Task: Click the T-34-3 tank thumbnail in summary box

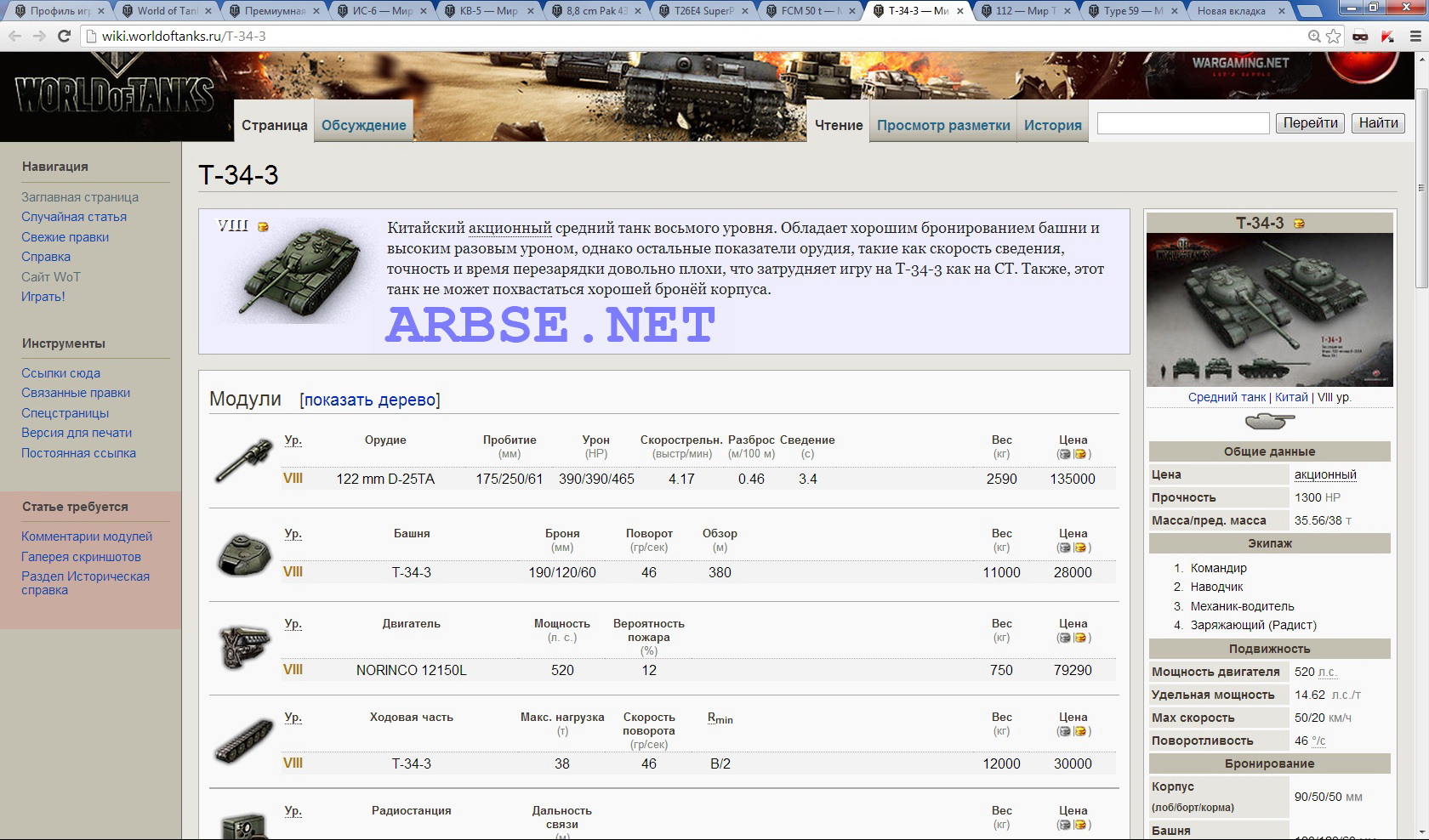Action: (293, 270)
